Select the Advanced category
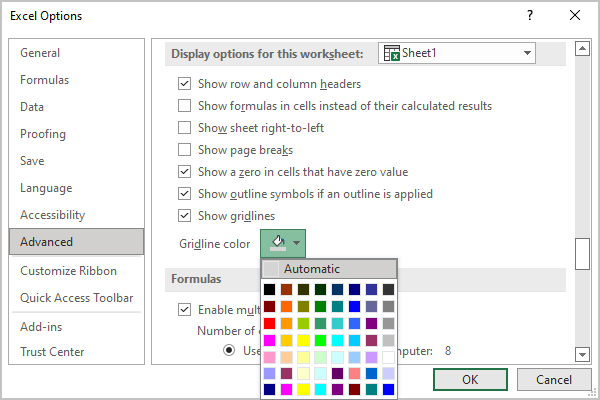This screenshot has height=400, width=600. click(77, 242)
